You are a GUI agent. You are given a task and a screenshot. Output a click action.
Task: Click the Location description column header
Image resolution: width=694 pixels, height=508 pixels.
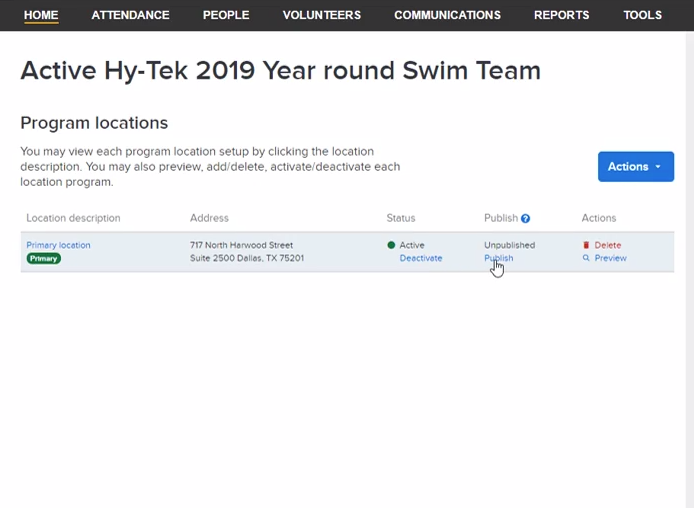73,218
